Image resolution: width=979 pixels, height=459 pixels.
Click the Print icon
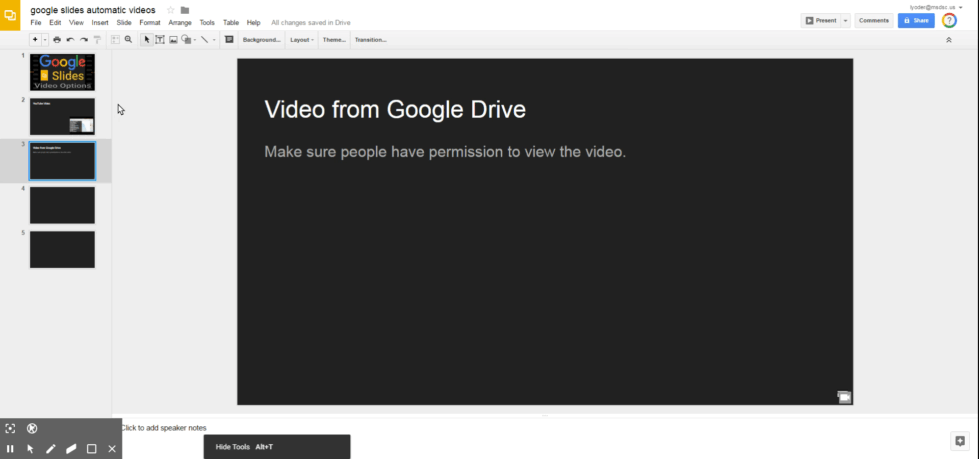[57, 39]
